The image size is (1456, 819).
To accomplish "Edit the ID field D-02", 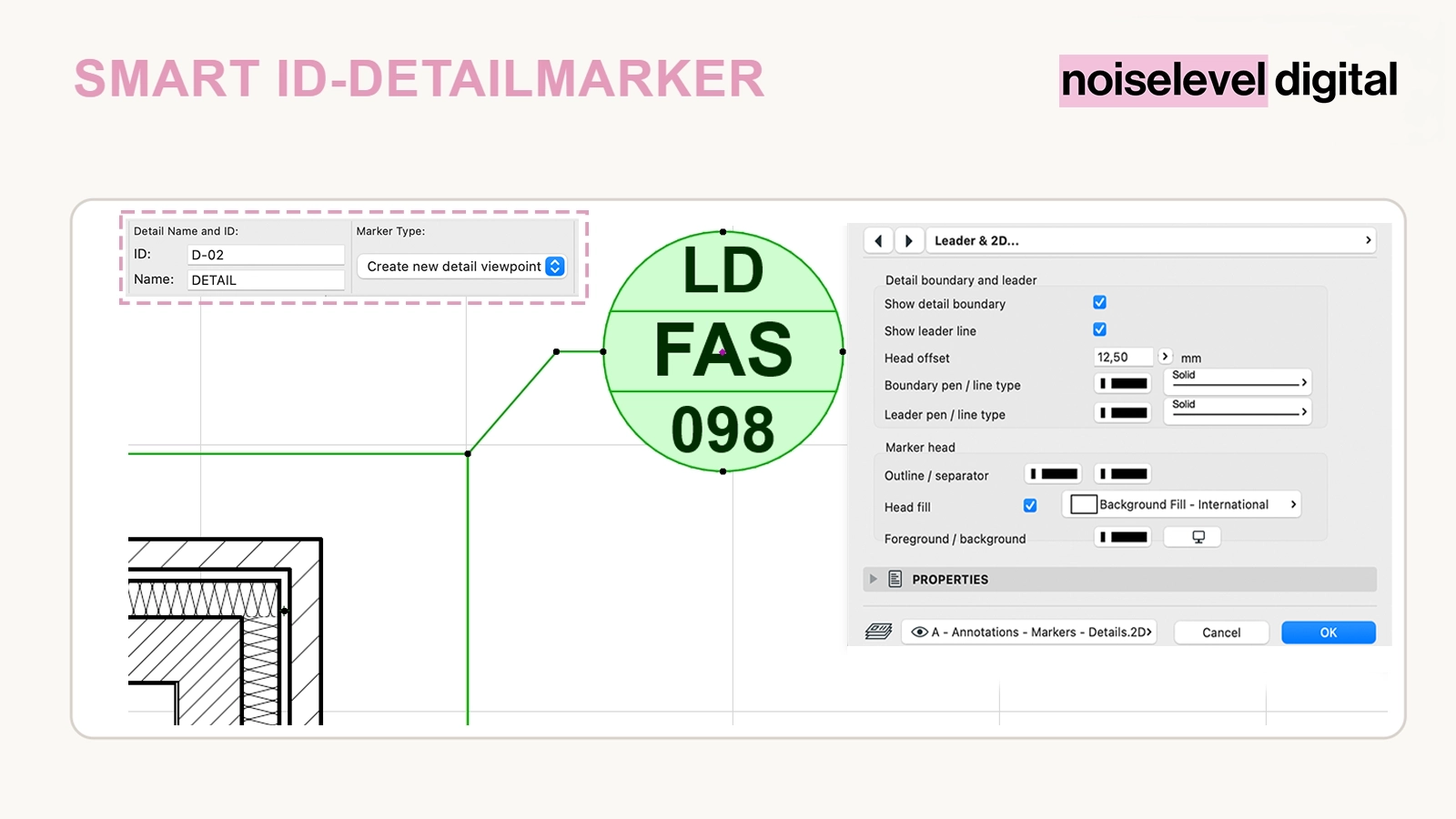I will click(266, 255).
